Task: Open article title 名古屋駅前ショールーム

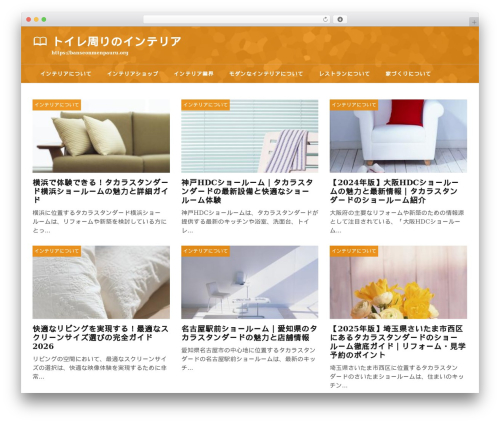Action: (249, 333)
